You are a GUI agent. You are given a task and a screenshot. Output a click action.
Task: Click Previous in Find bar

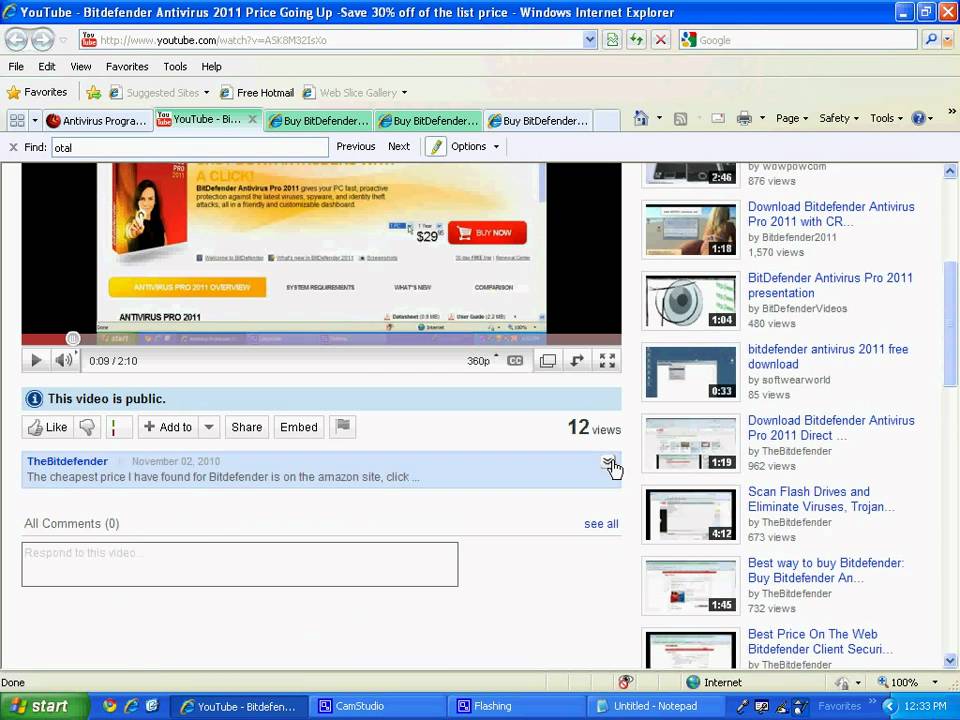(356, 146)
